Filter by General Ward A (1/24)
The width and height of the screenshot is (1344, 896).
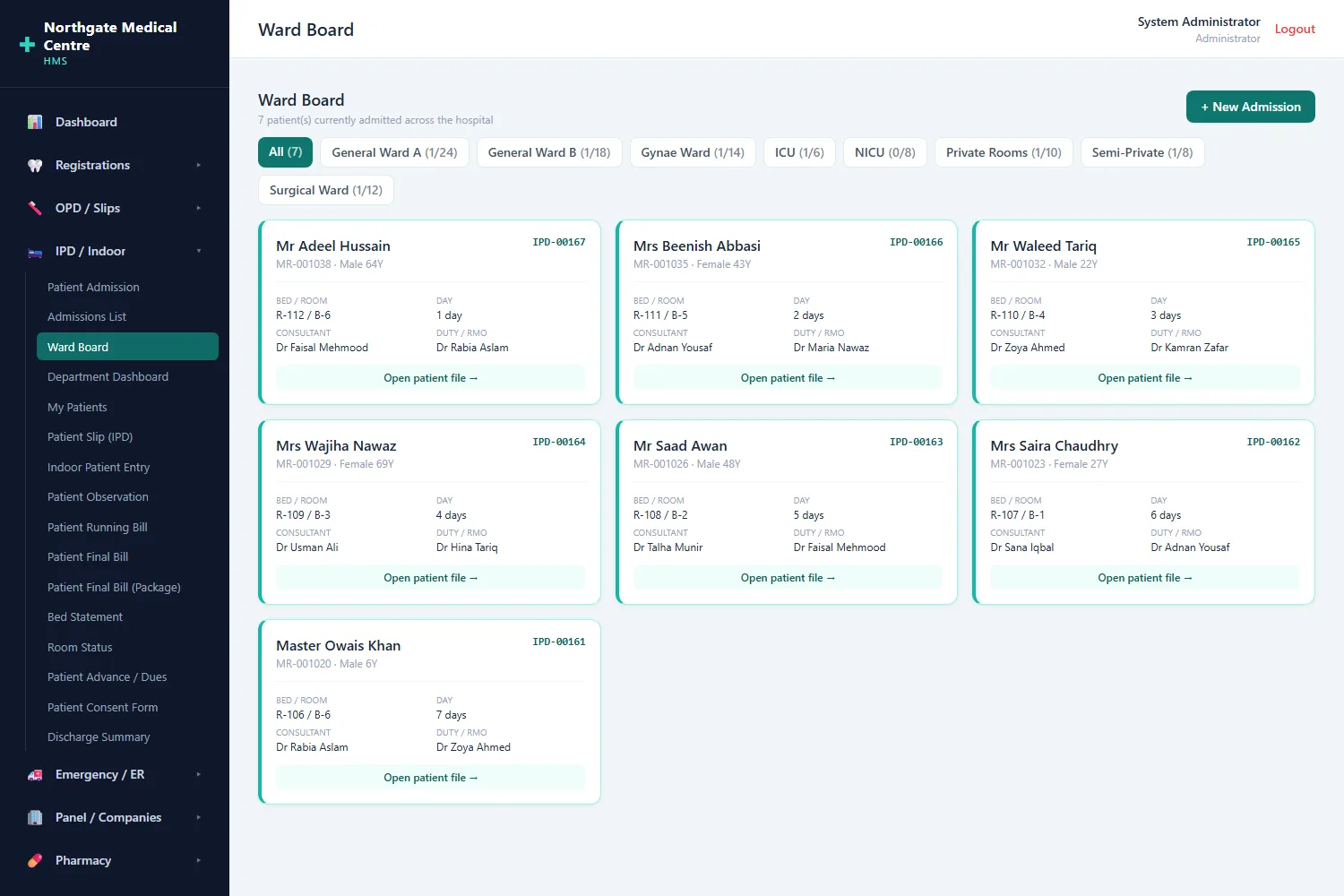tap(395, 152)
